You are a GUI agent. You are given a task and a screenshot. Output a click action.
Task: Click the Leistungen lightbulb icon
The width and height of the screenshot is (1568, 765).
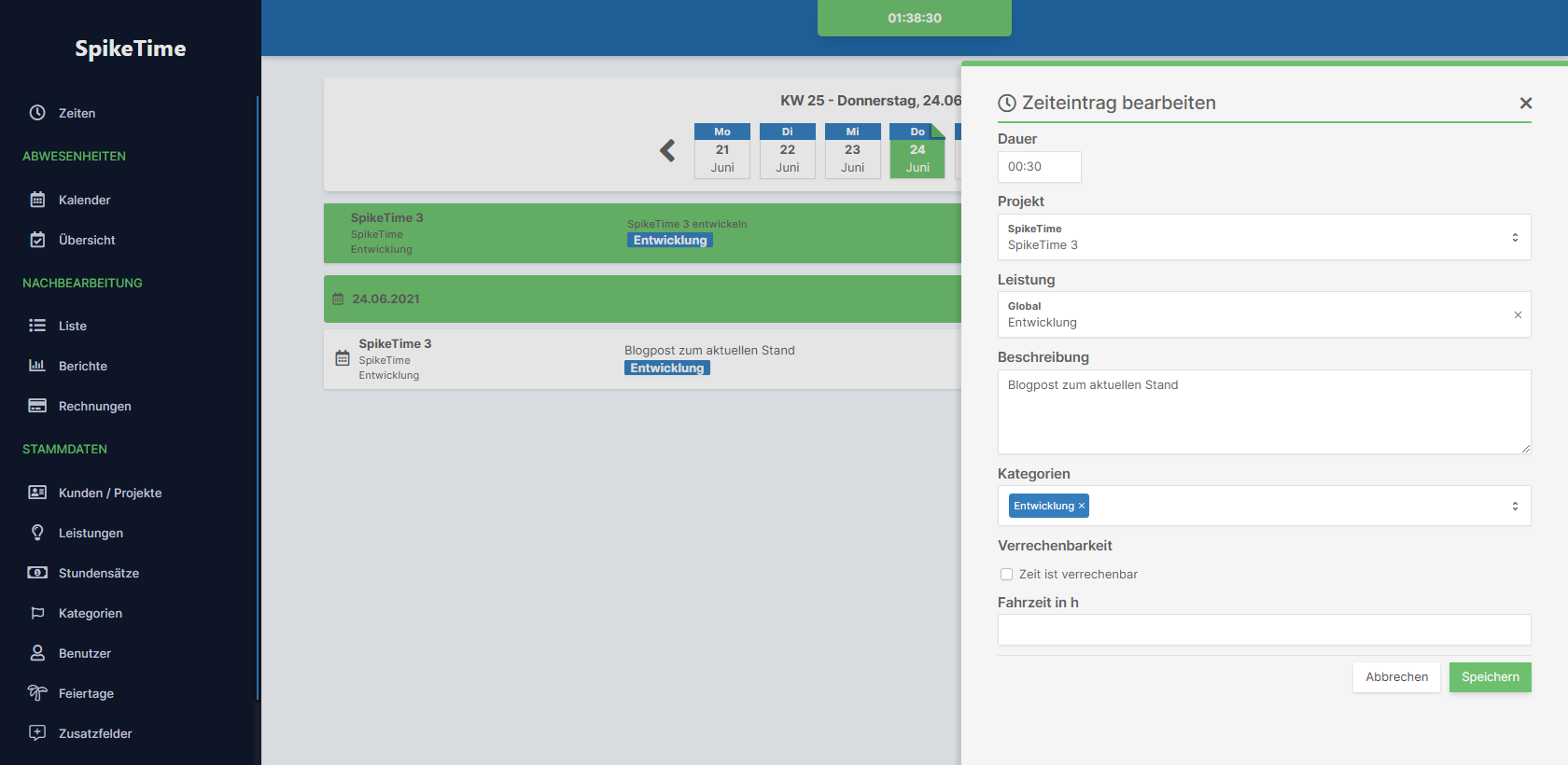[x=37, y=533]
